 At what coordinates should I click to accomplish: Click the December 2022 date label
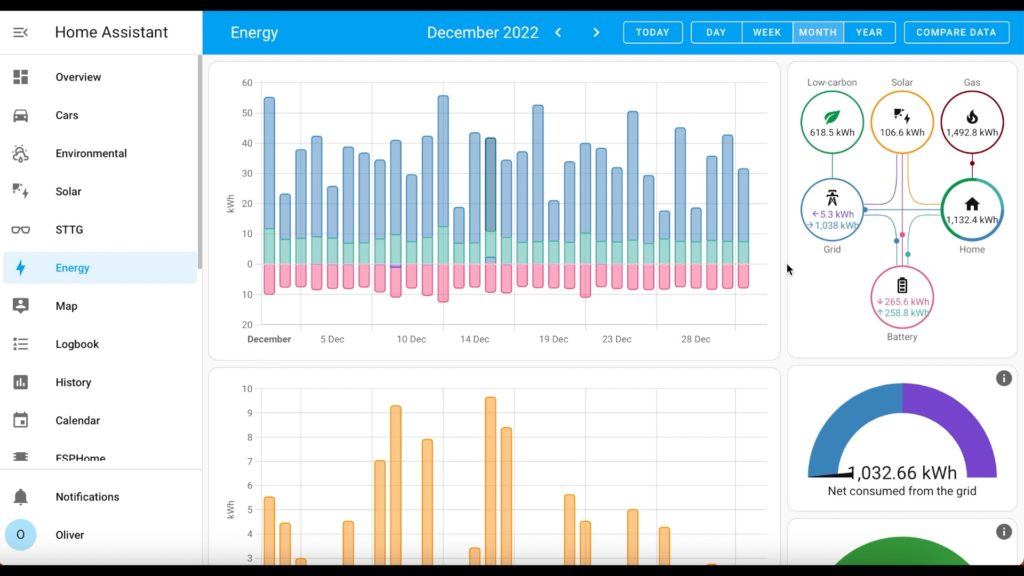click(x=483, y=32)
